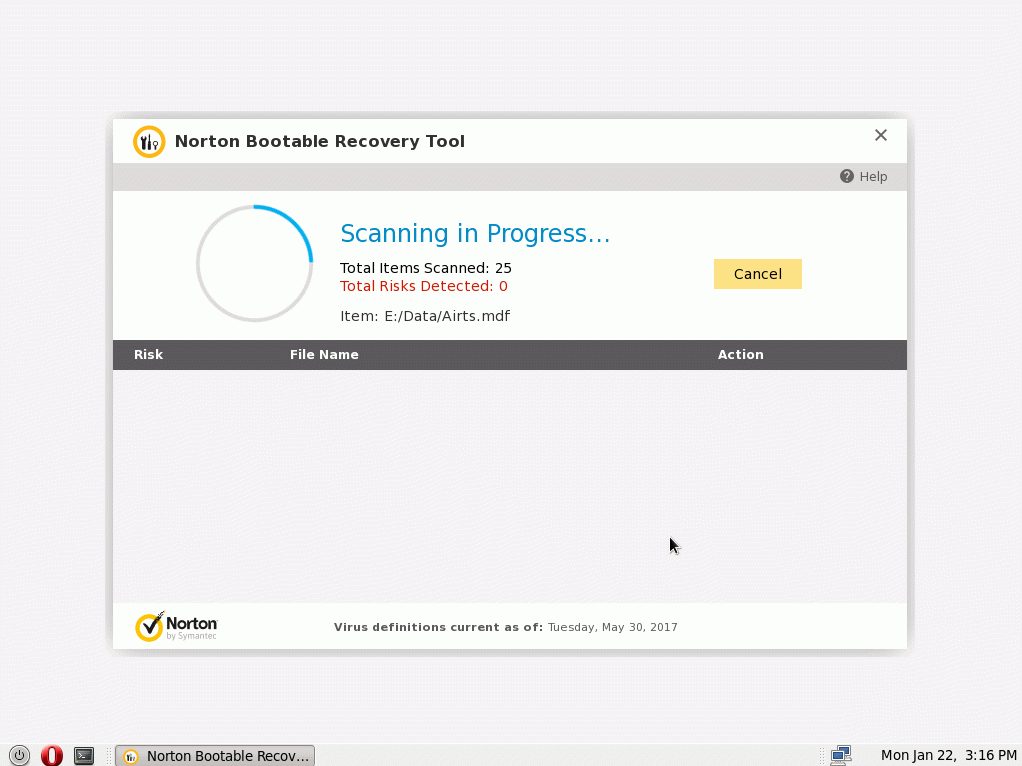
Task: Click the Norton tools logo icon in title
Action: click(x=149, y=141)
